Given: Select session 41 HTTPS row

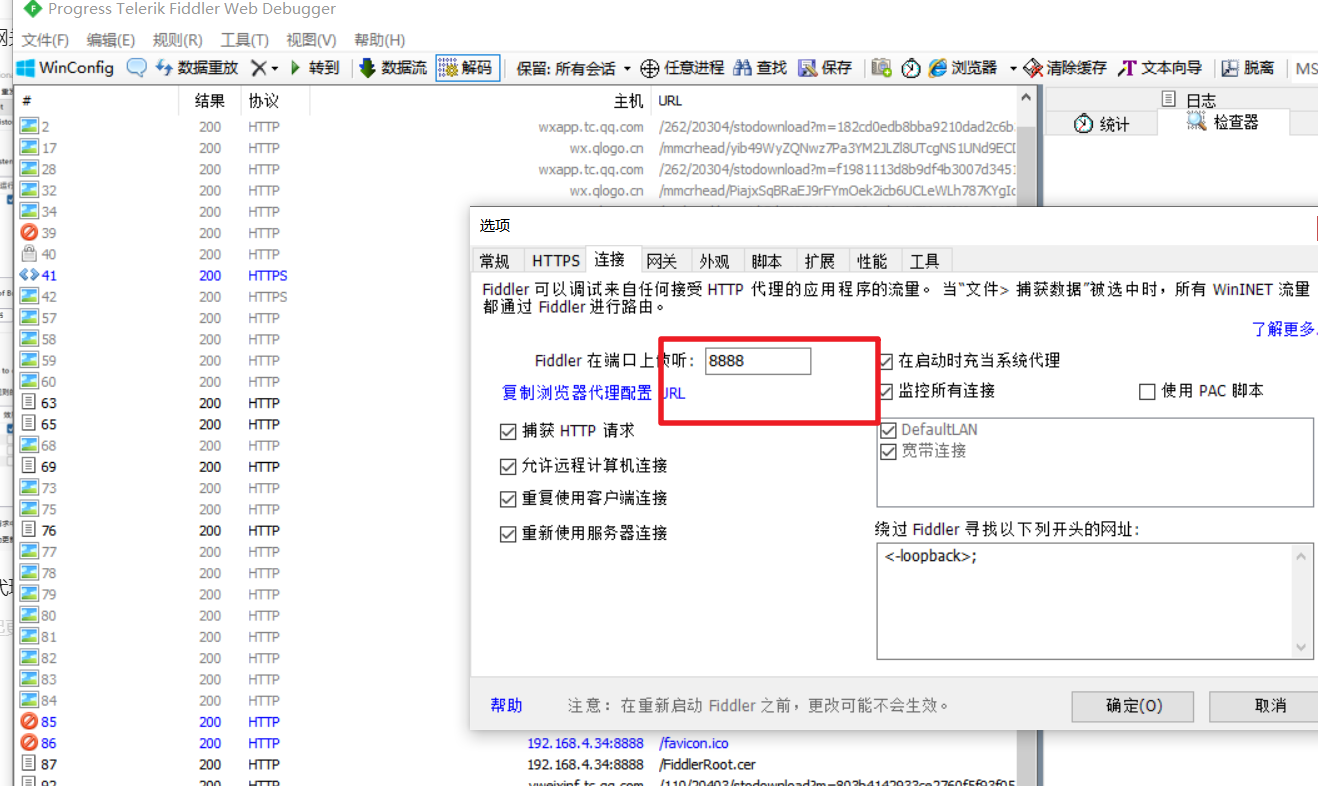Looking at the screenshot, I should pos(517,276).
